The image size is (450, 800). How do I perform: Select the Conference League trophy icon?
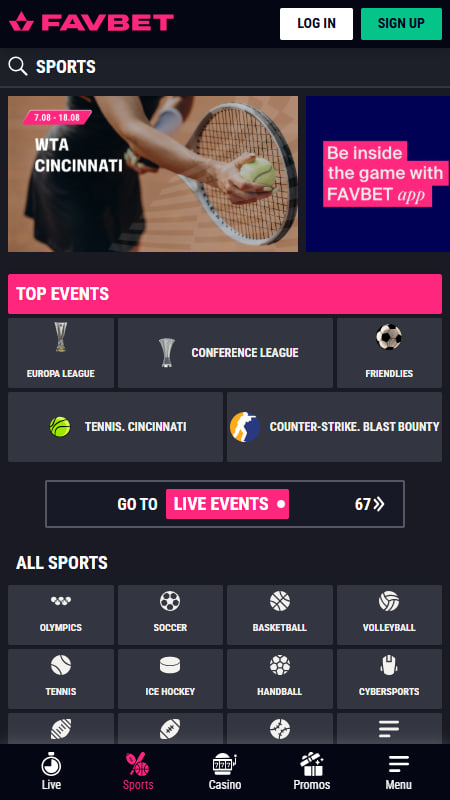pos(166,353)
